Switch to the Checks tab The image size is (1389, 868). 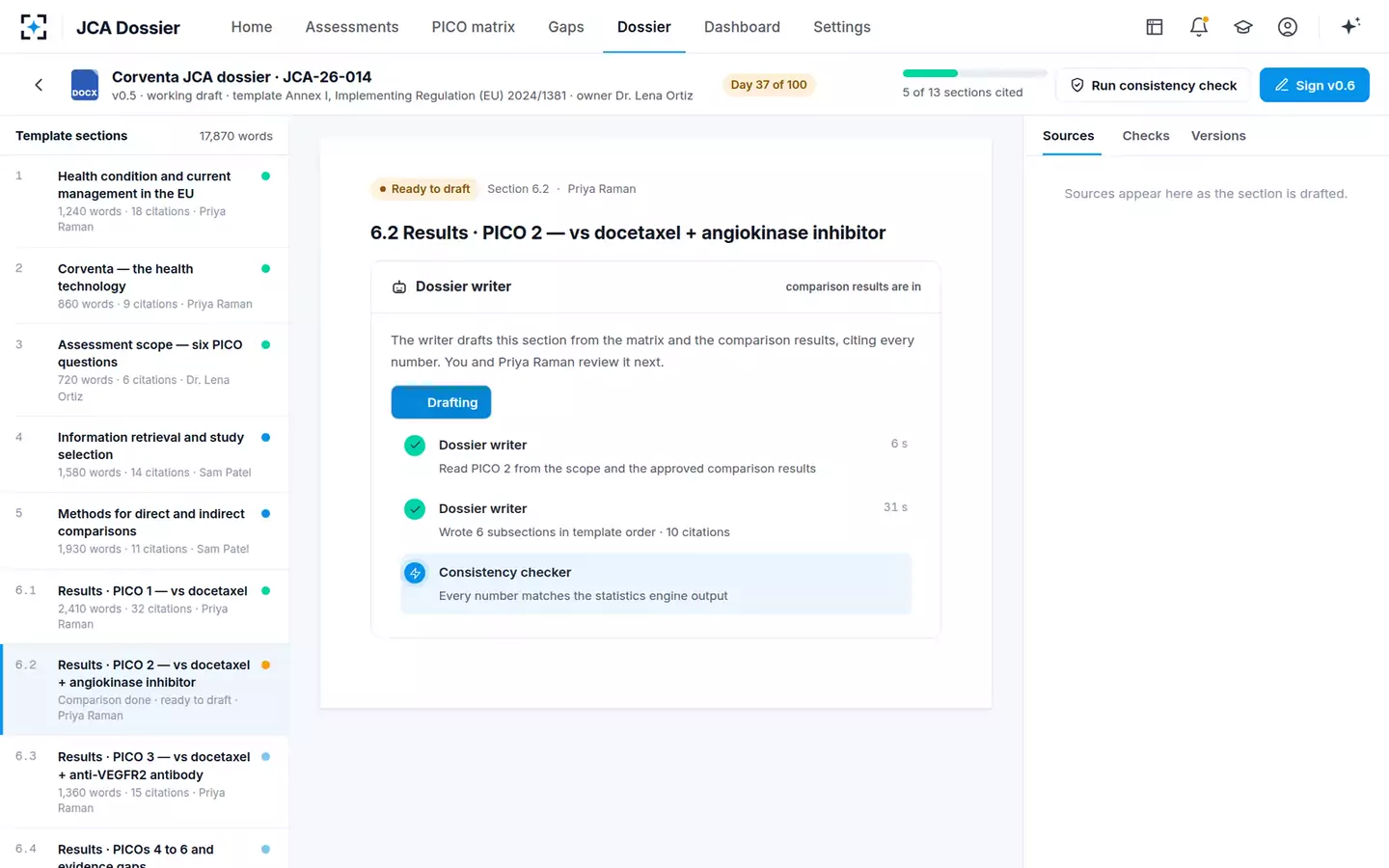tap(1146, 136)
